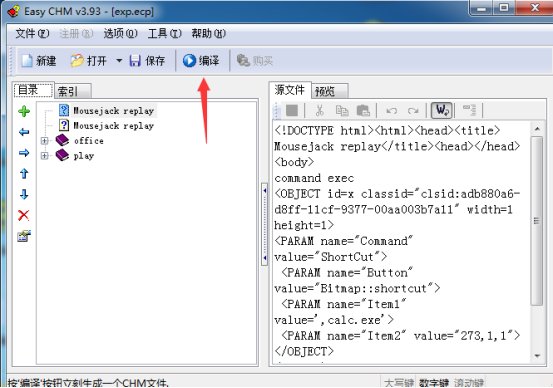This screenshot has width=553, height=388.
Task: Click the 数字键 status bar indicator
Action: click(x=434, y=383)
